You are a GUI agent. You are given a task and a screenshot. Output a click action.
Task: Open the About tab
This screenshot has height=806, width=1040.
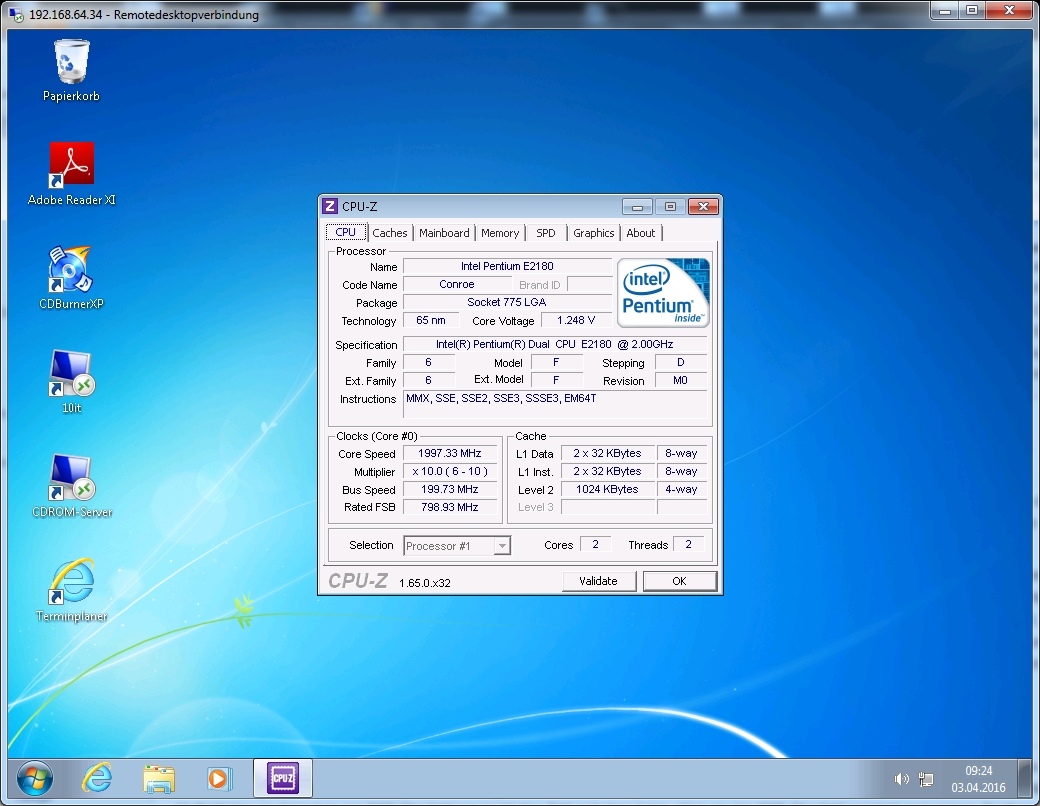pyautogui.click(x=641, y=233)
